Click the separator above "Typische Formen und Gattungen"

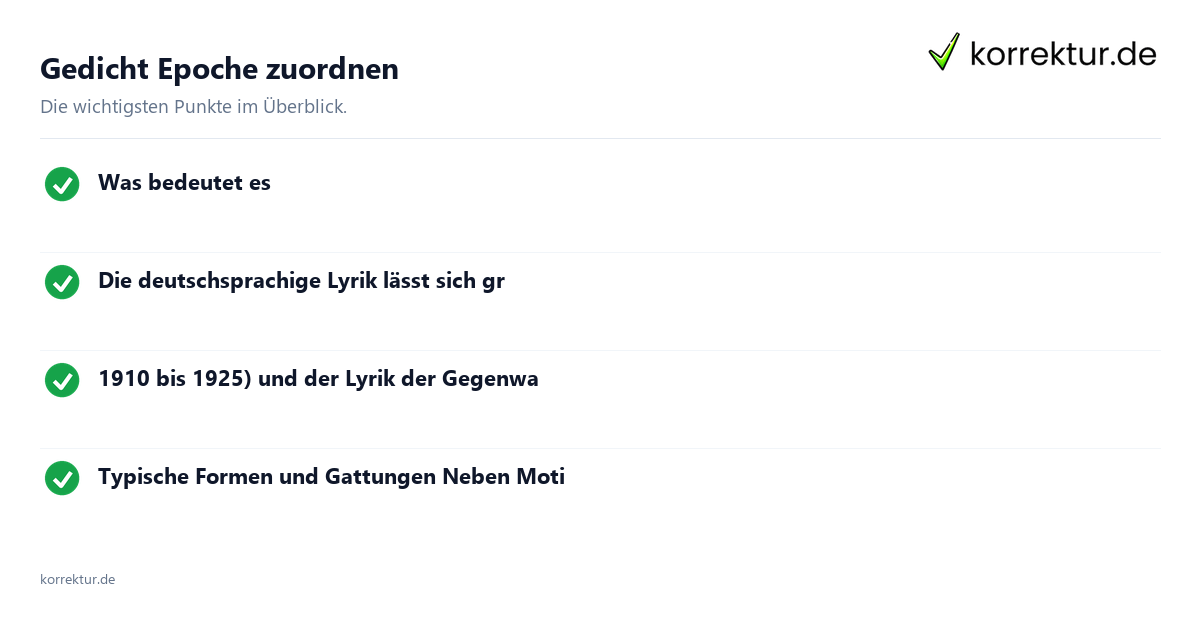(600, 448)
